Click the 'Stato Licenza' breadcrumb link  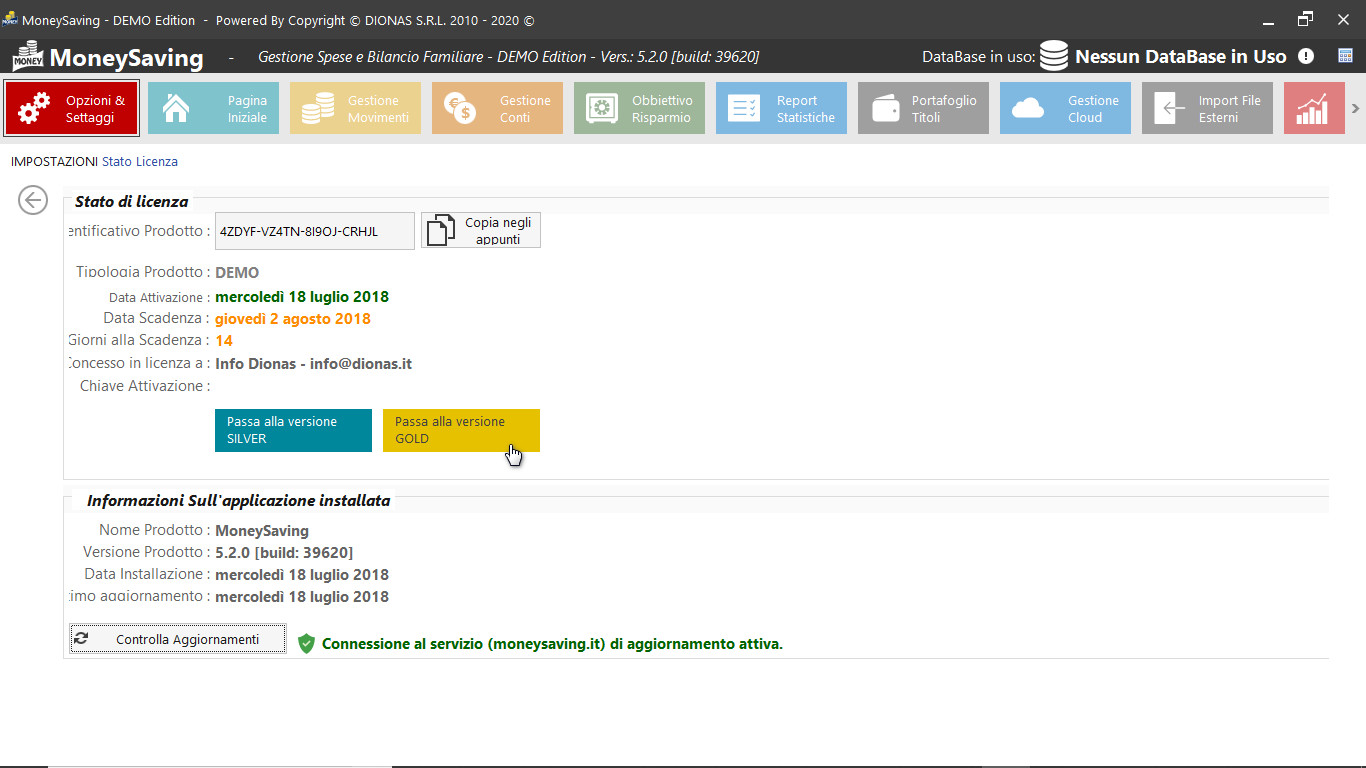click(x=140, y=161)
